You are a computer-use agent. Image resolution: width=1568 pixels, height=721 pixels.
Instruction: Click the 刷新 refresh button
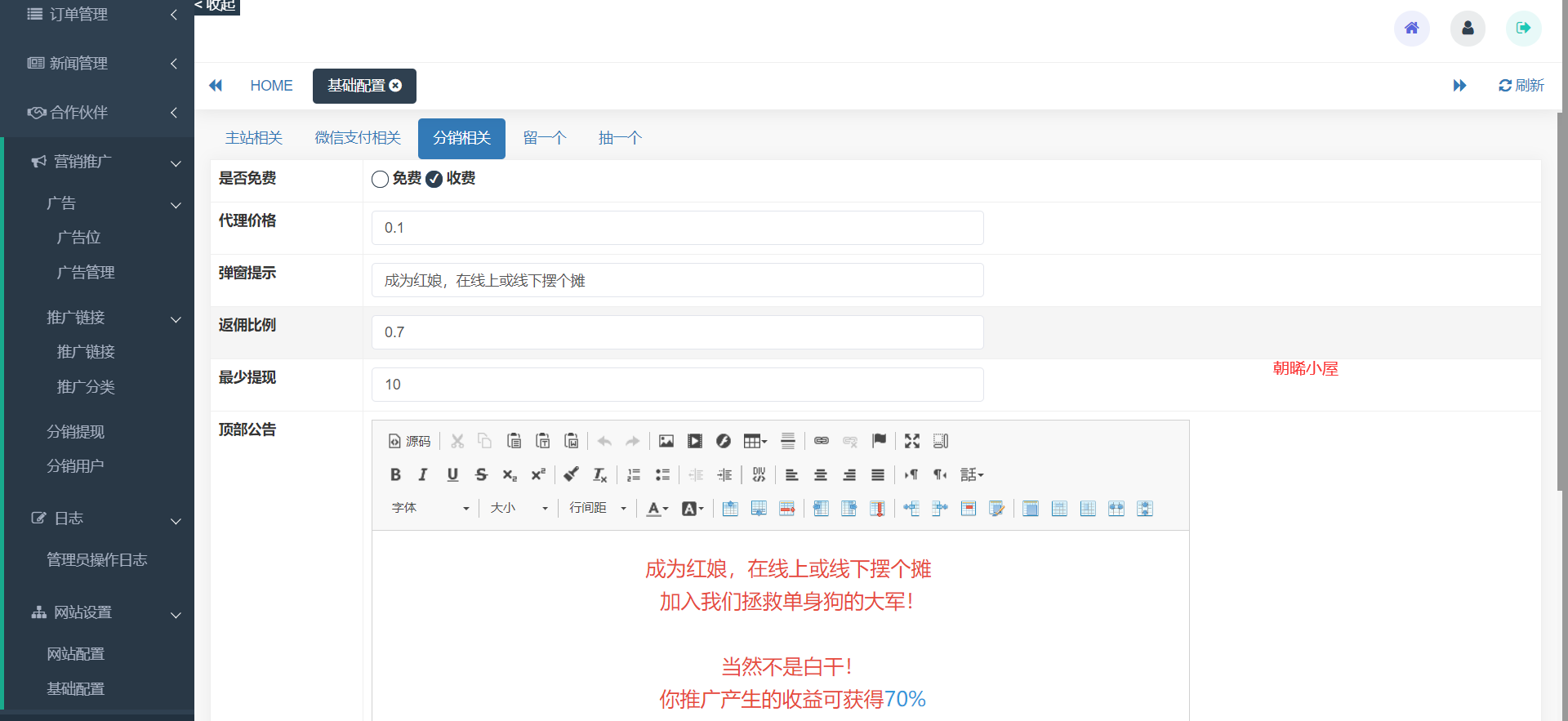1521,86
